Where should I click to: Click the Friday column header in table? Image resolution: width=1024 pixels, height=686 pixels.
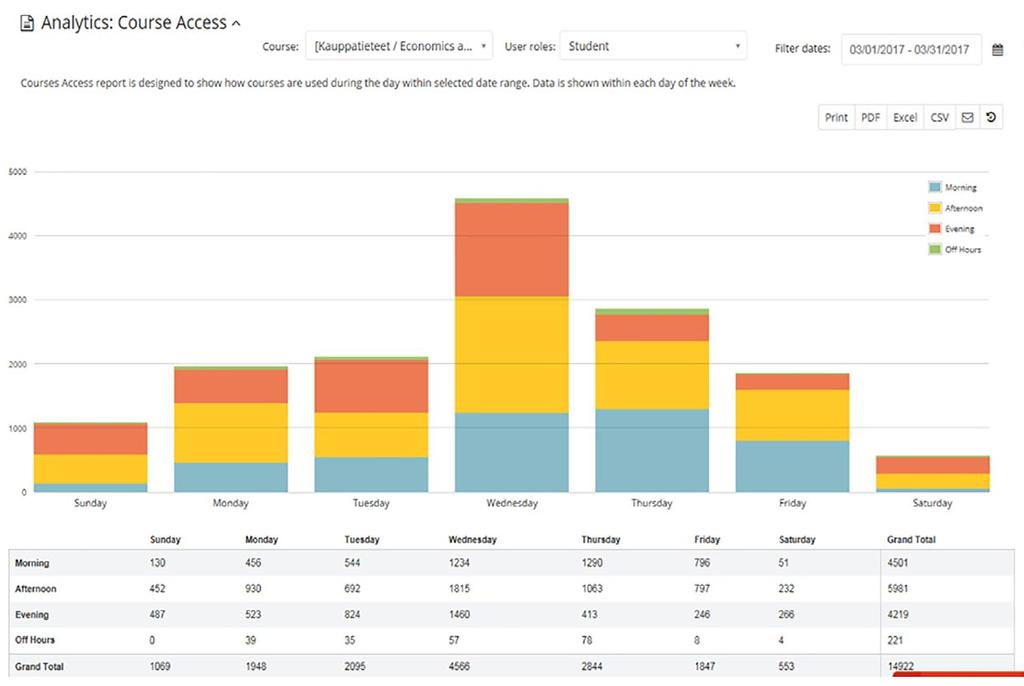tap(707, 540)
